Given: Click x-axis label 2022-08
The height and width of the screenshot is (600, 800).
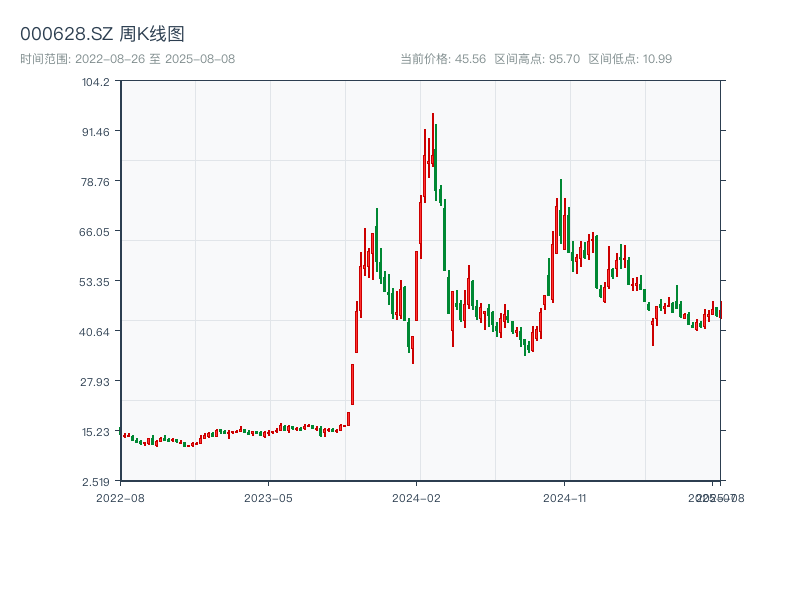Looking at the screenshot, I should click(120, 498).
